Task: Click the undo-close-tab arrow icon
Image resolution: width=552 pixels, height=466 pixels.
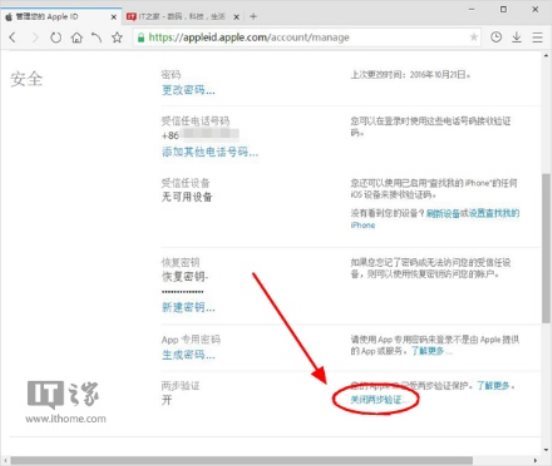Action: tap(96, 37)
